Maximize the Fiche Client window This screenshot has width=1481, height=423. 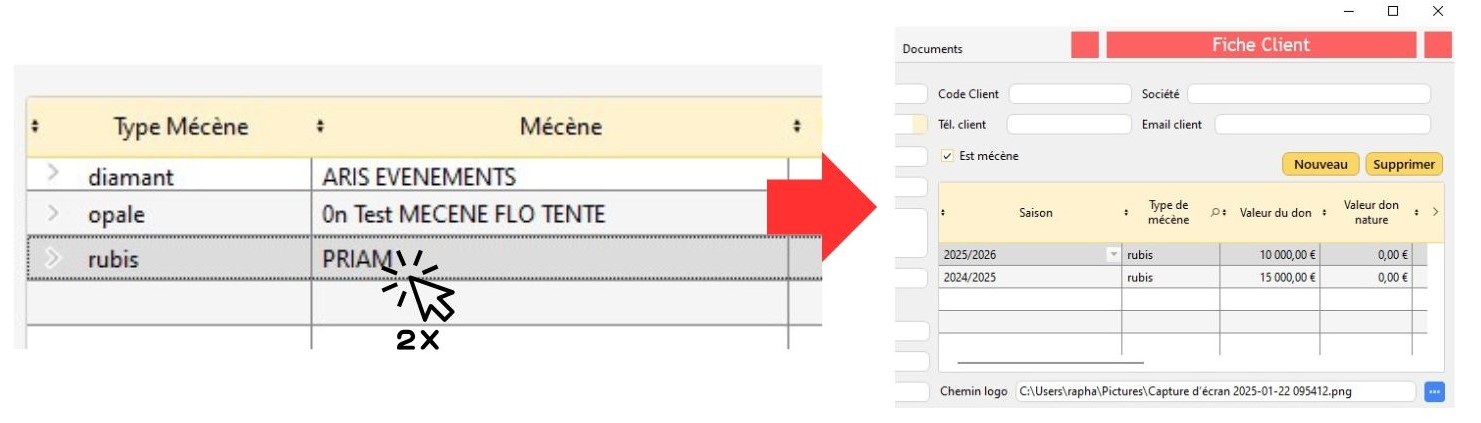(1393, 11)
